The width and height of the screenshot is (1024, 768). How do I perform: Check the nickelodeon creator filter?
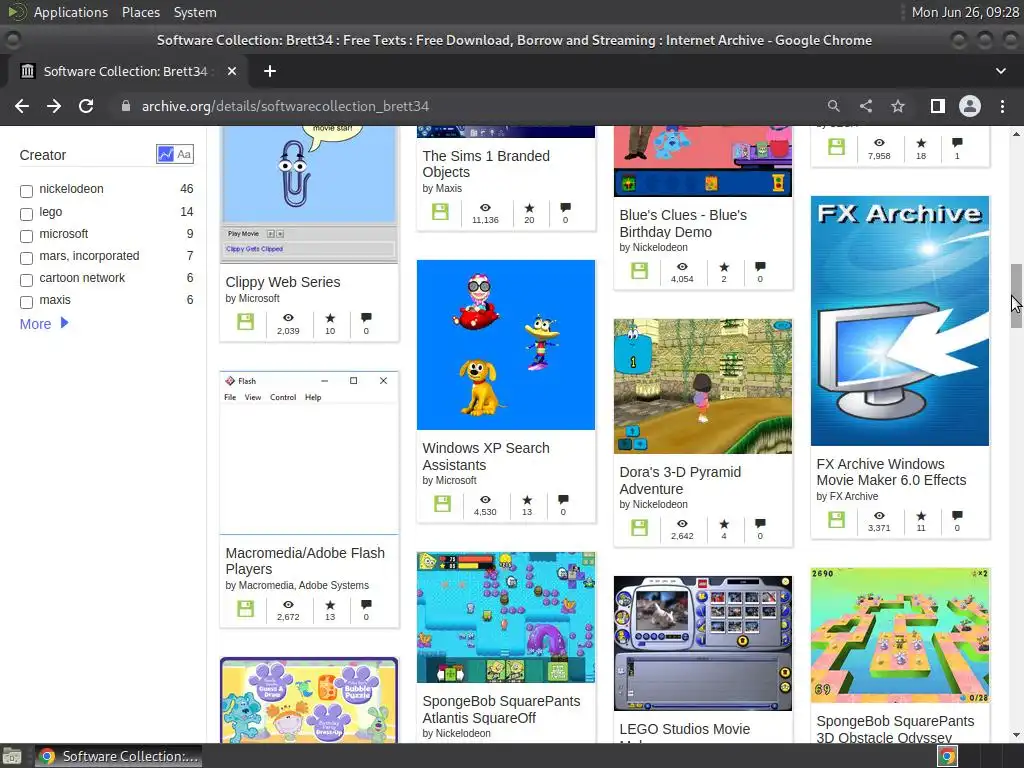point(26,191)
